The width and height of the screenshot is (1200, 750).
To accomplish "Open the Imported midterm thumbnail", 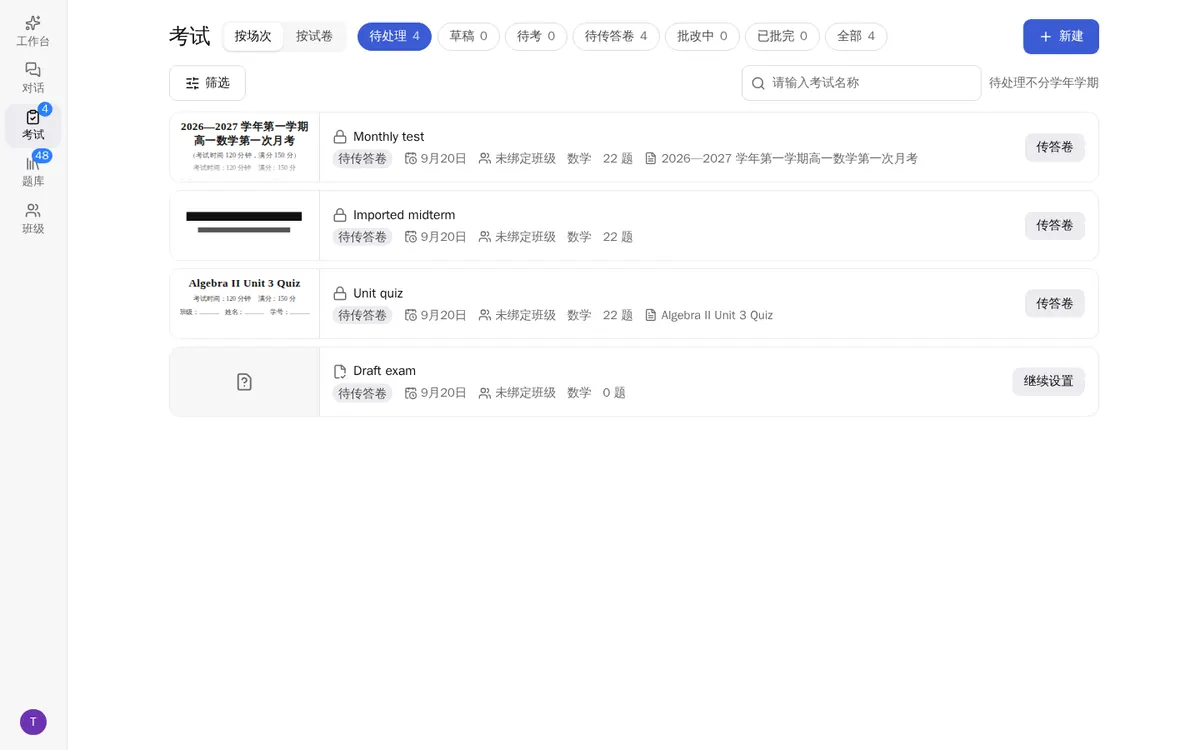I will click(245, 225).
